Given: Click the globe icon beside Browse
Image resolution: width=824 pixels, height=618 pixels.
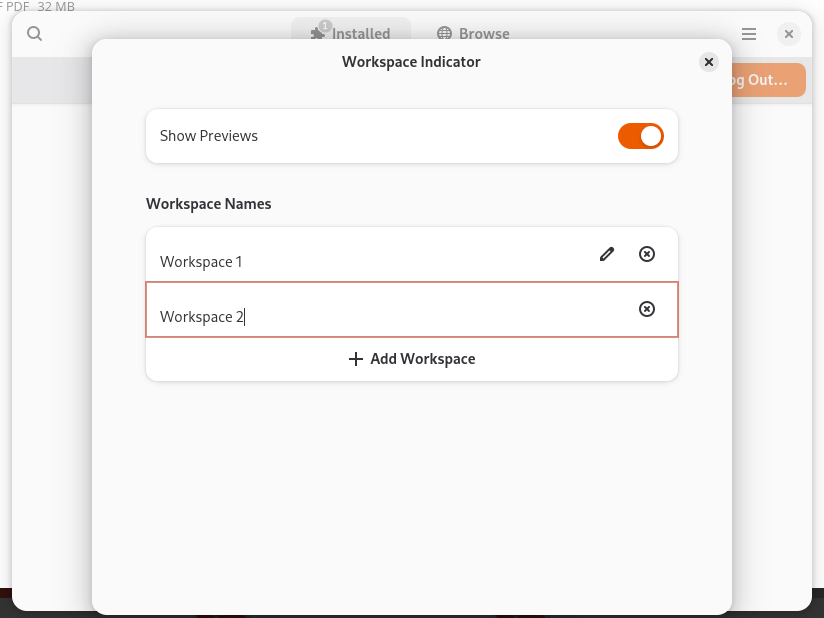Looking at the screenshot, I should coord(444,34).
